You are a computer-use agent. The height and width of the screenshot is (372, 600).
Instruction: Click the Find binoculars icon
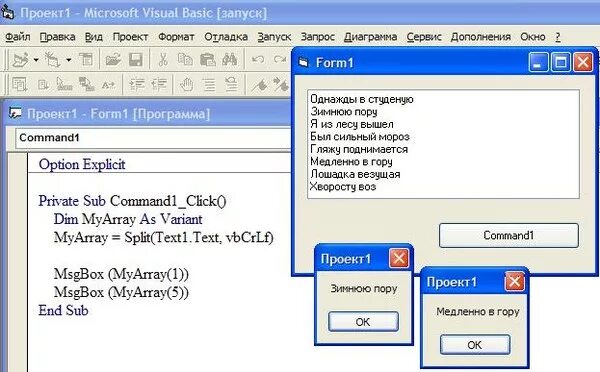[x=230, y=60]
